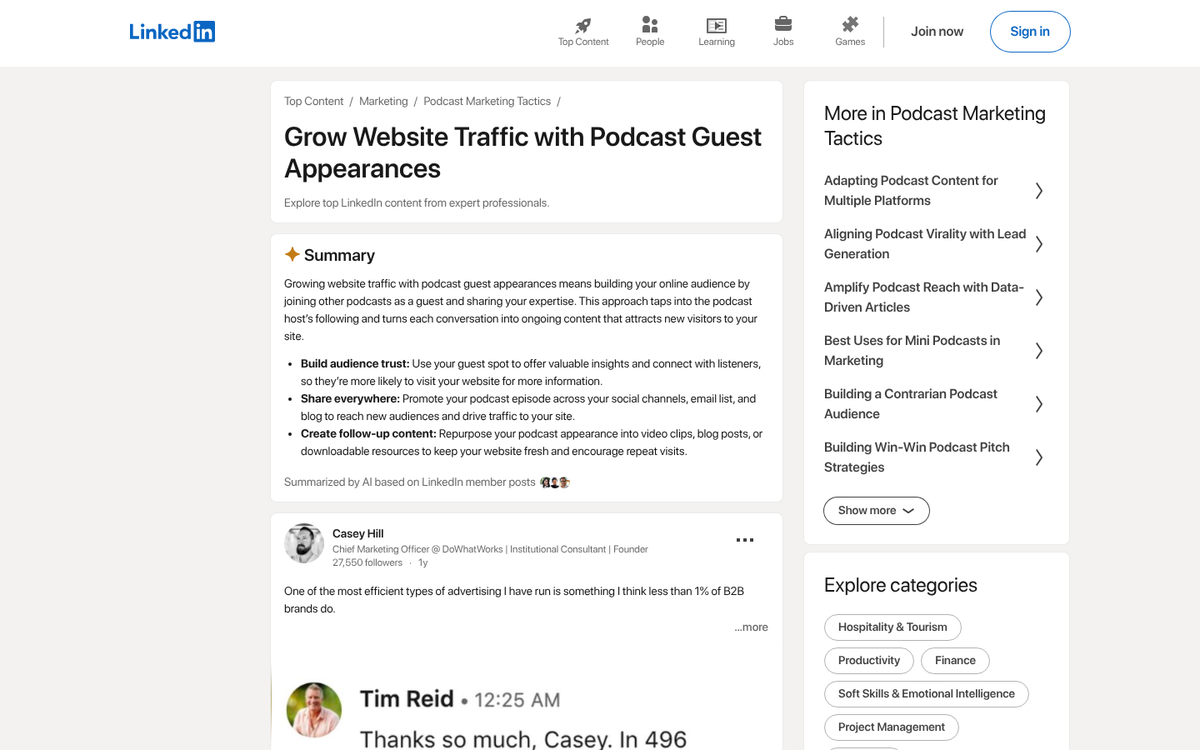Open the three-dot menu on Casey Hill's post
This screenshot has width=1200, height=750.
point(745,540)
